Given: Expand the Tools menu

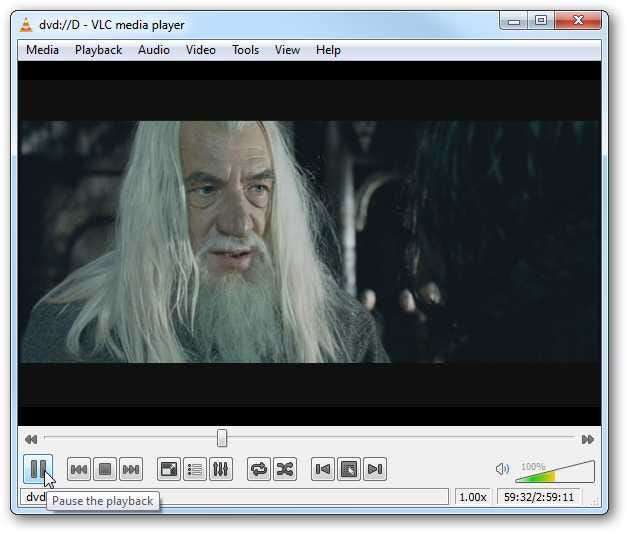Looking at the screenshot, I should click(x=245, y=50).
